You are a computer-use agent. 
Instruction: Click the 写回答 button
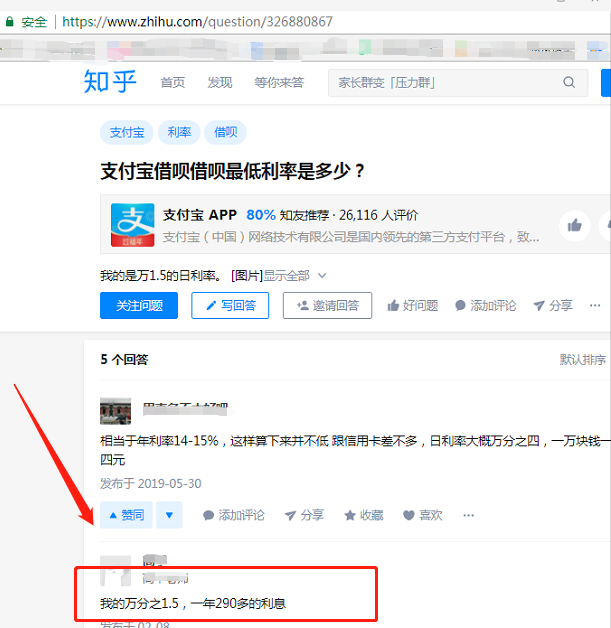[230, 306]
